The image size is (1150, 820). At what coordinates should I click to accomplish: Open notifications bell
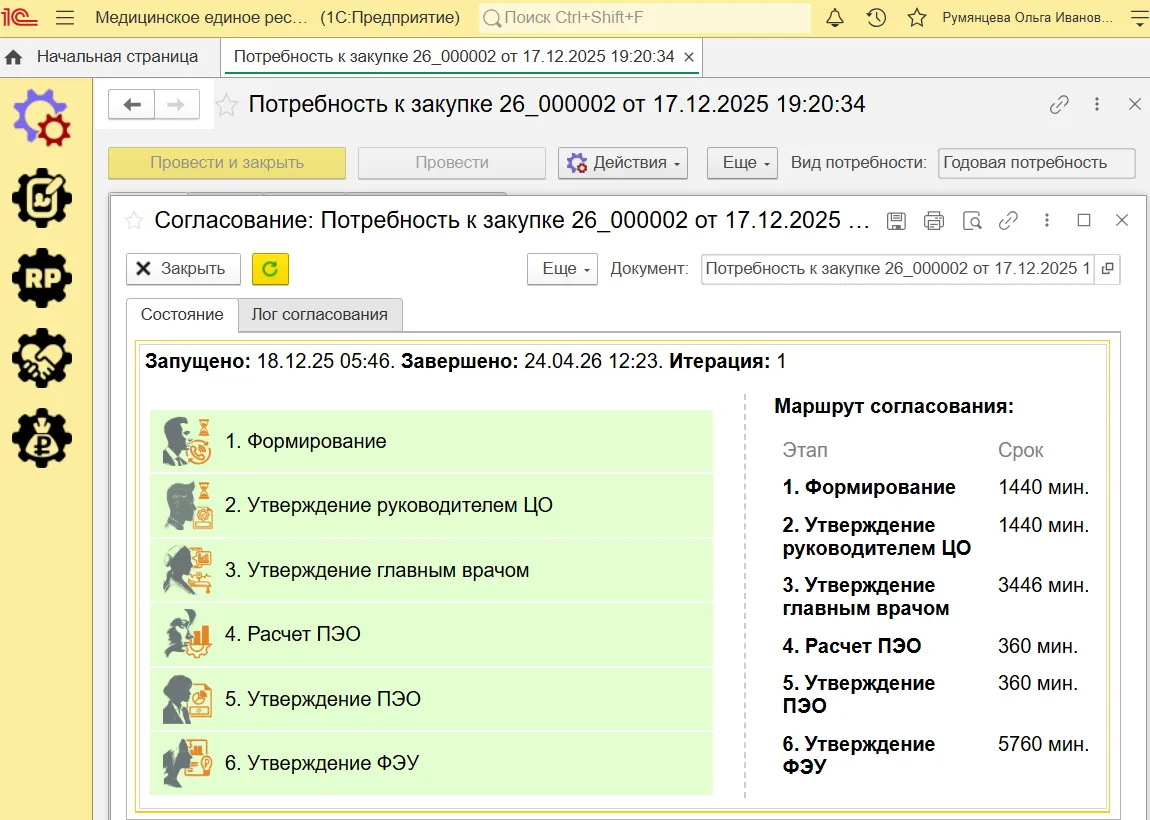[x=835, y=18]
